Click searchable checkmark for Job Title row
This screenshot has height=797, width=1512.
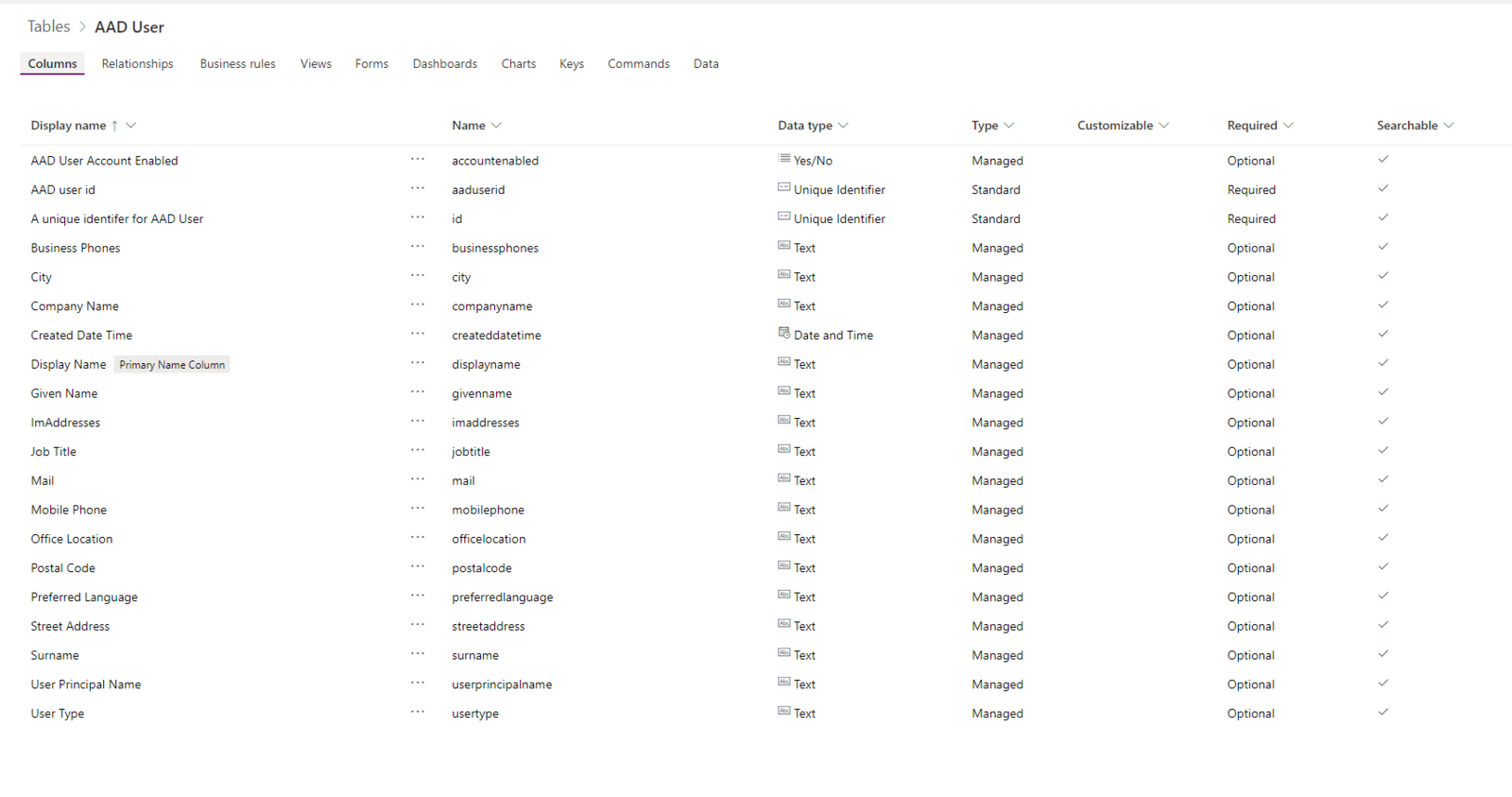click(x=1383, y=450)
